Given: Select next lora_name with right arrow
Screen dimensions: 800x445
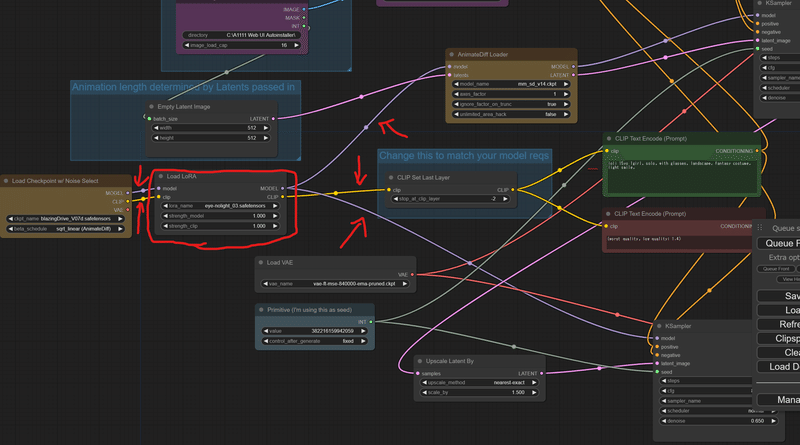Looking at the screenshot, I should click(x=275, y=206).
